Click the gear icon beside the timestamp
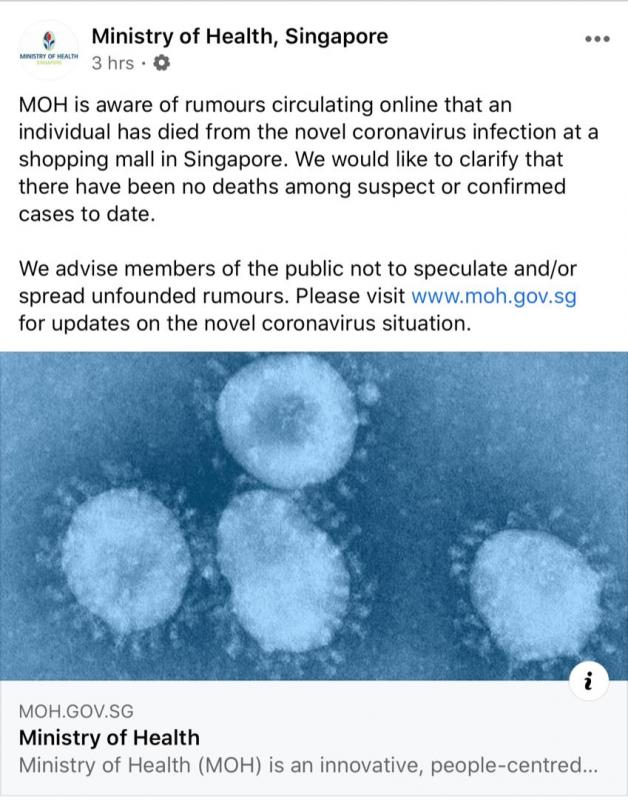The image size is (628, 800). [162, 63]
